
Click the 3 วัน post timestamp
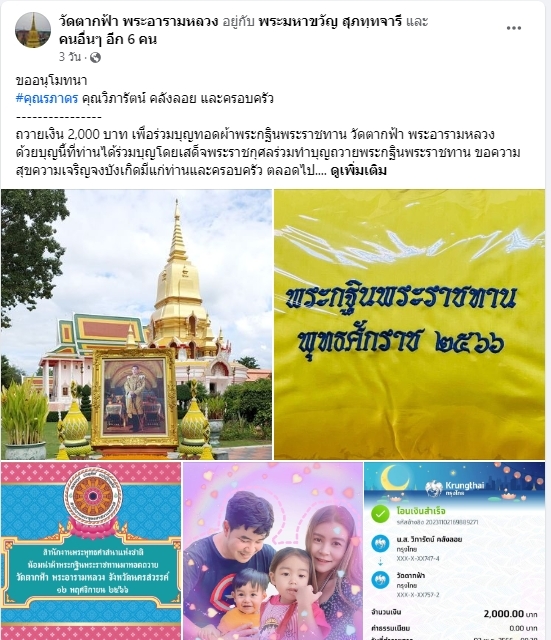point(70,57)
